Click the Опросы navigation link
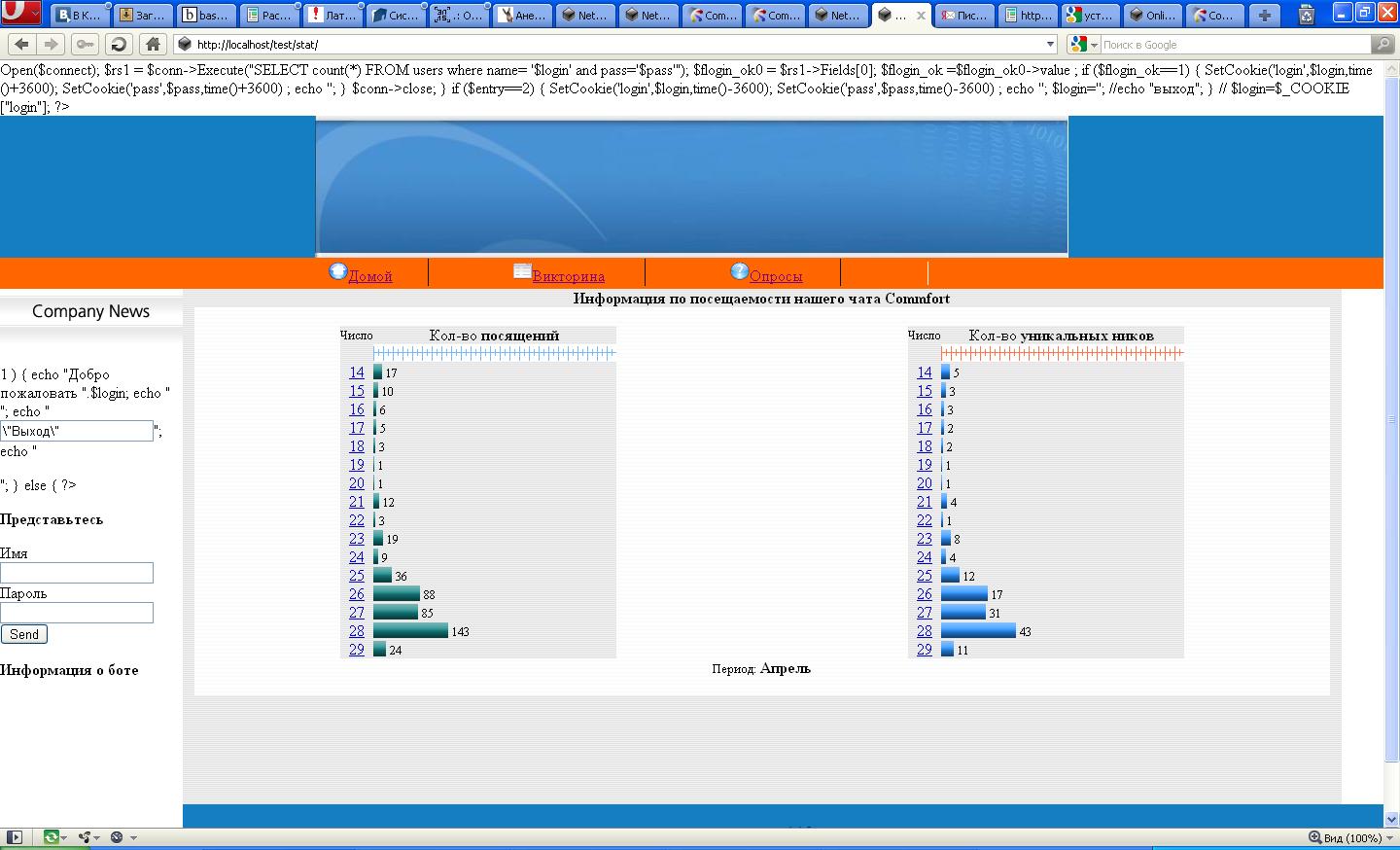Image resolution: width=1400 pixels, height=850 pixels. coord(775,276)
